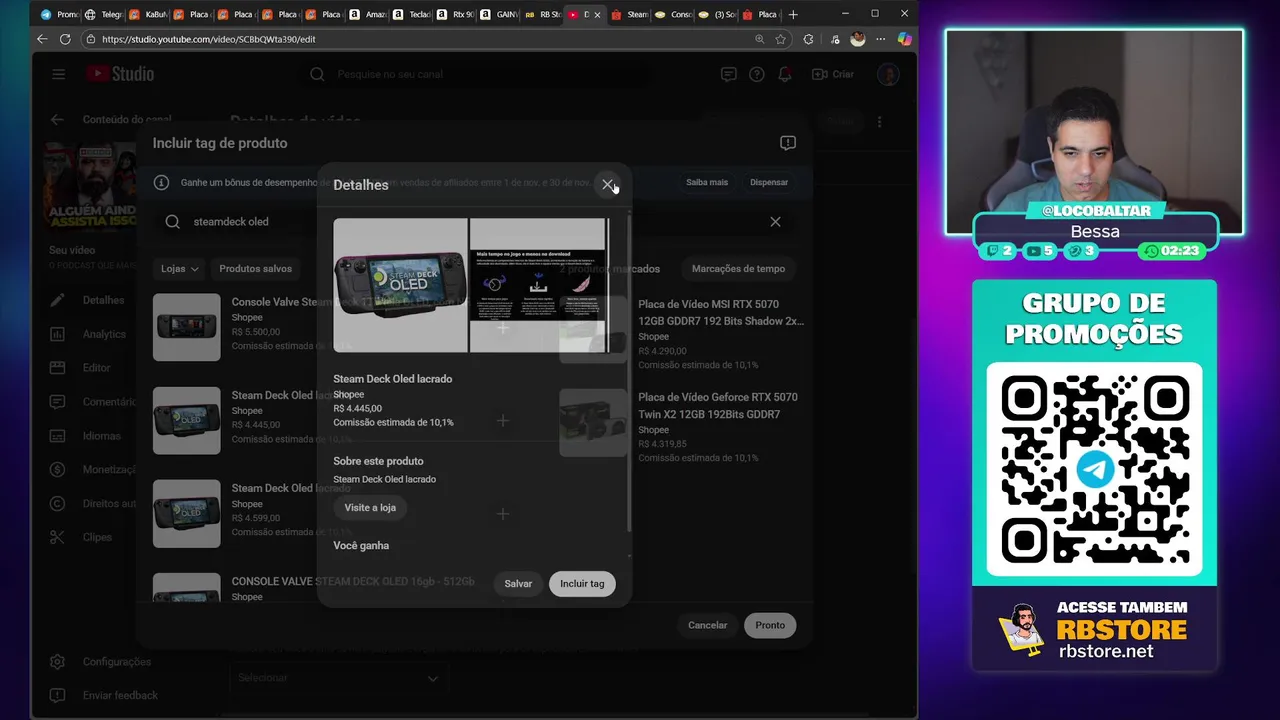The image size is (1280, 720).
Task: Click the zoom magnifier in address bar
Action: pyautogui.click(x=760, y=39)
